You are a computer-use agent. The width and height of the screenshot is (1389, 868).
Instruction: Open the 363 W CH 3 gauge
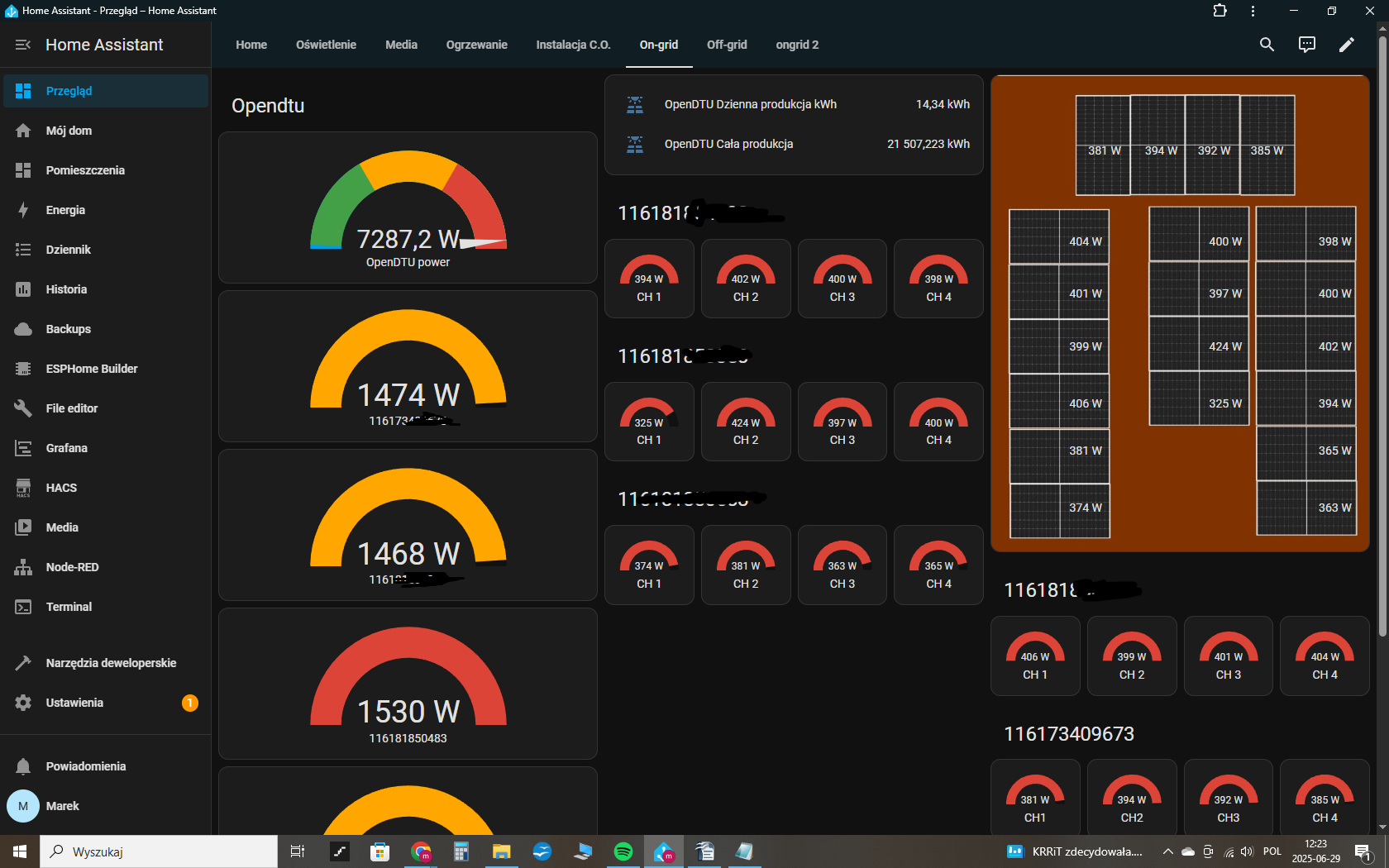[x=842, y=565]
